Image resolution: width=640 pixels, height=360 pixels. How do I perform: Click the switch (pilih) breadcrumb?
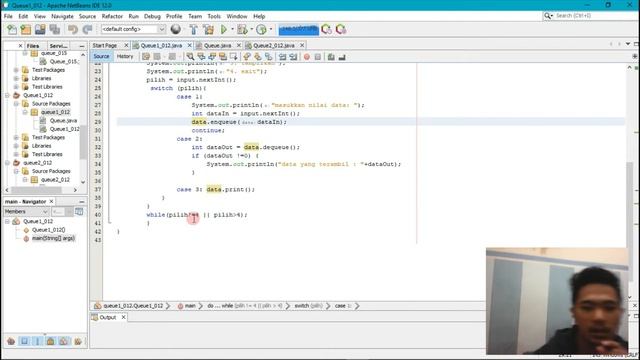coord(308,306)
